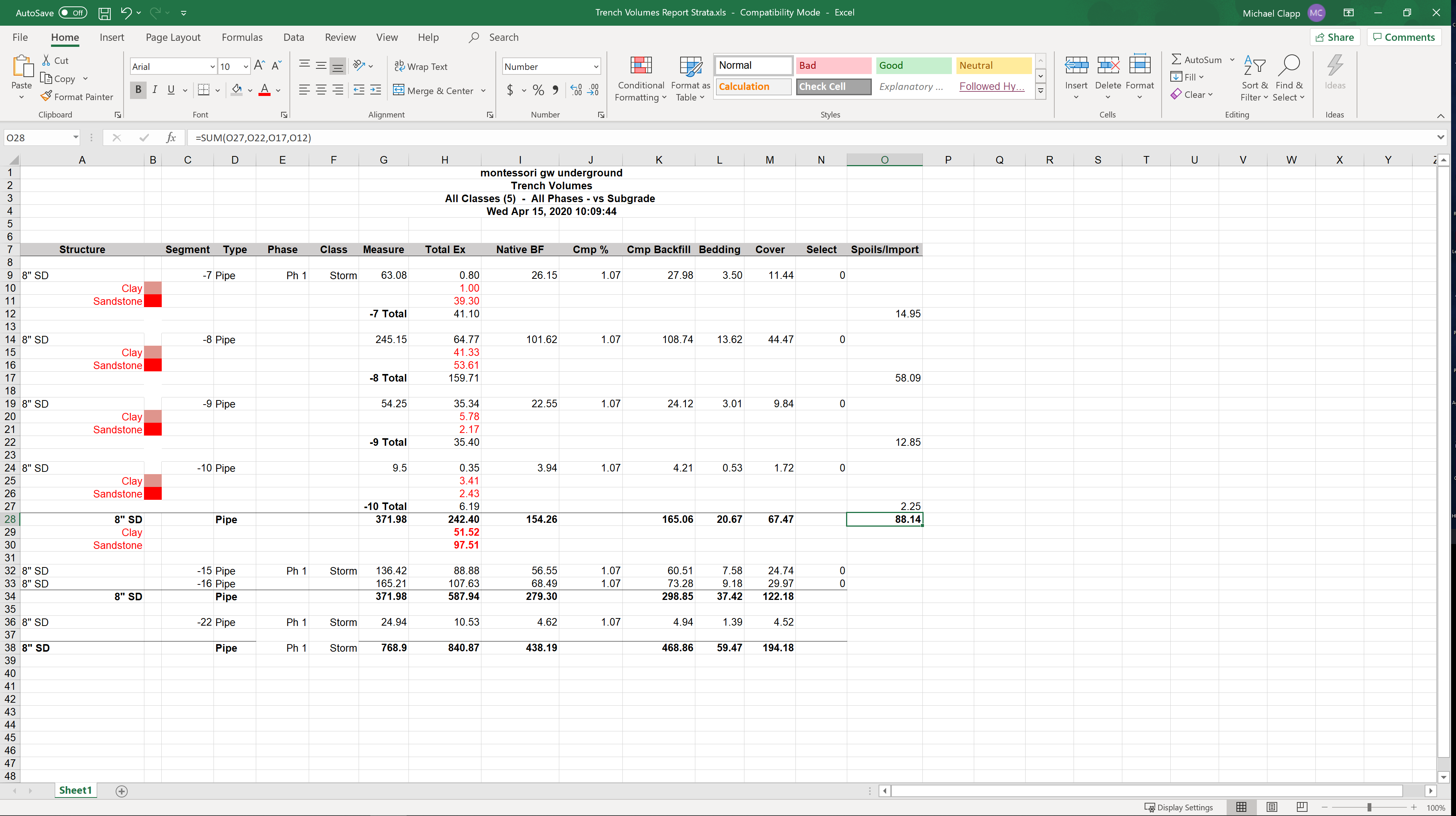Click the Increase Font Size icon
The image size is (1456, 816).
point(259,66)
